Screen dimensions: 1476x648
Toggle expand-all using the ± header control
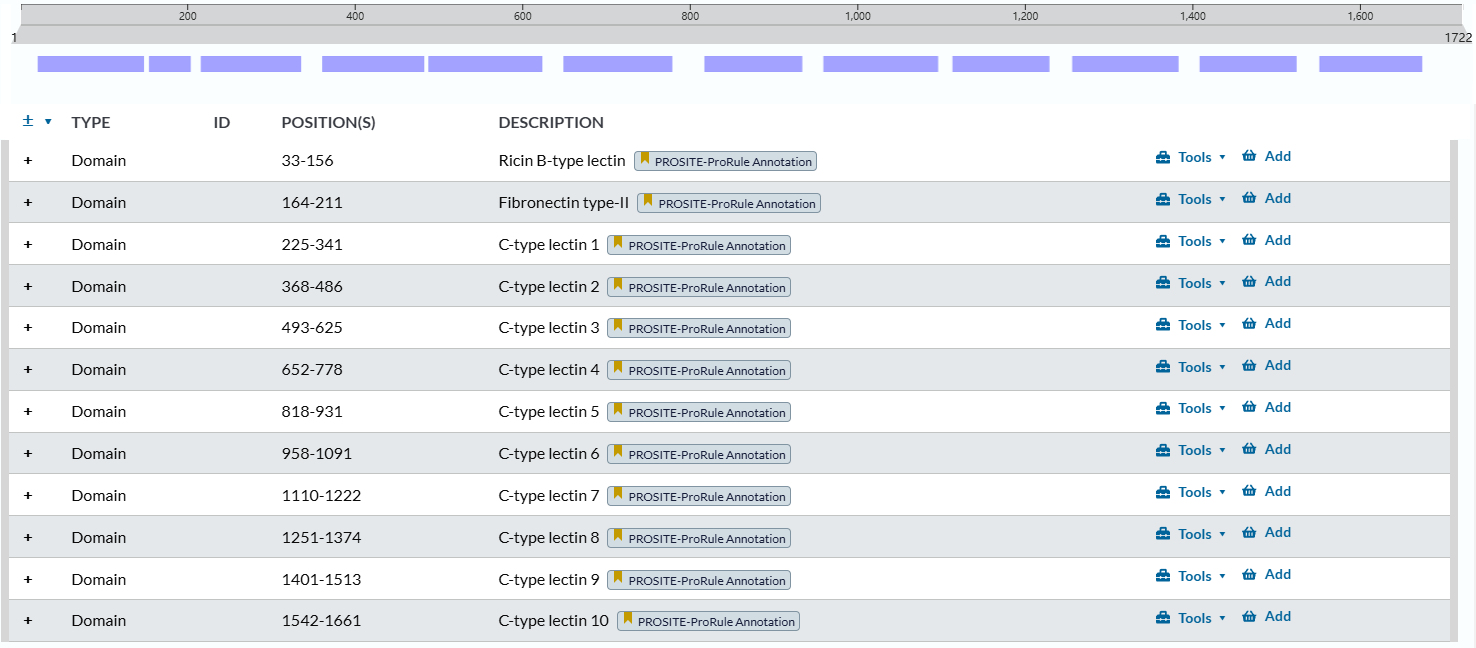28,121
